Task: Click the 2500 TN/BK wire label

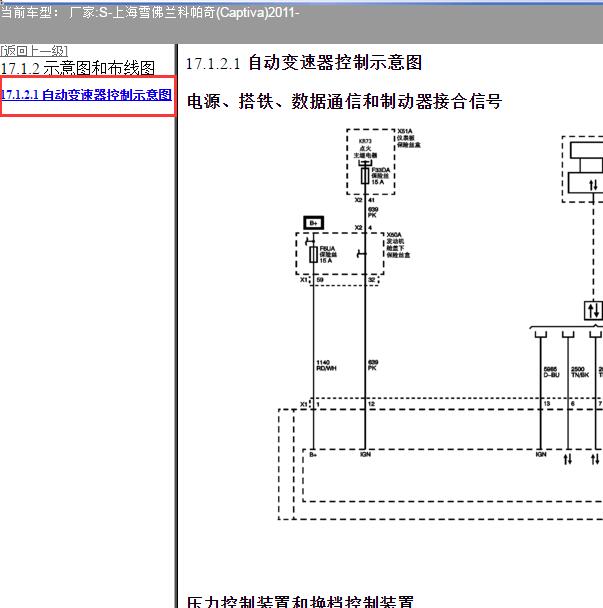Action: [x=580, y=372]
